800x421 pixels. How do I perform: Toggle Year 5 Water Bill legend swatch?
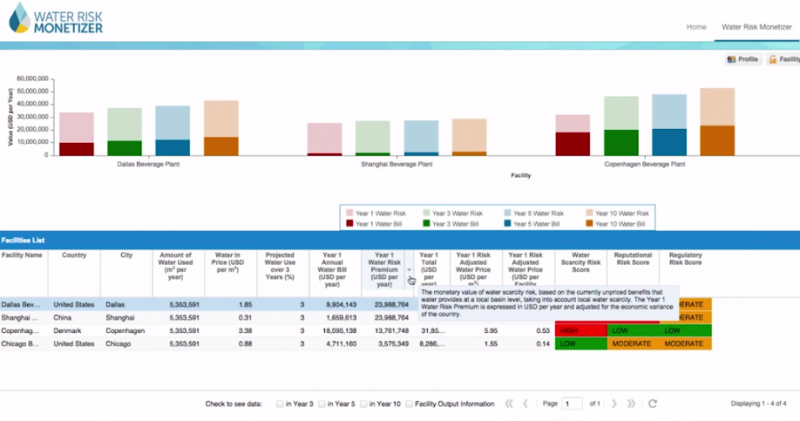click(x=508, y=224)
